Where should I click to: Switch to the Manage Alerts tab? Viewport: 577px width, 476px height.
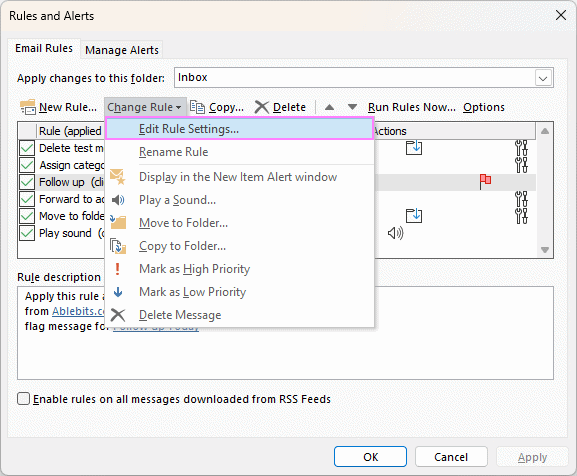point(122,50)
